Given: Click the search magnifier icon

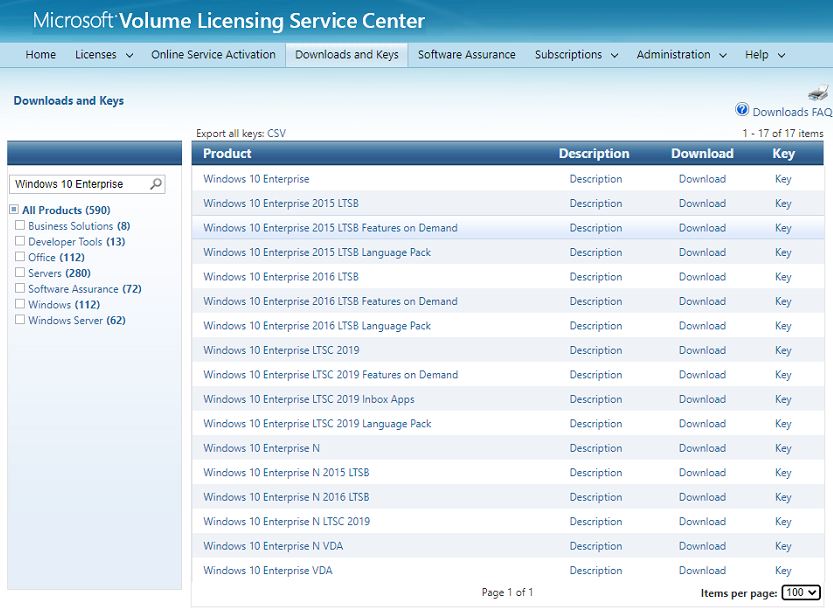Looking at the screenshot, I should pos(156,184).
